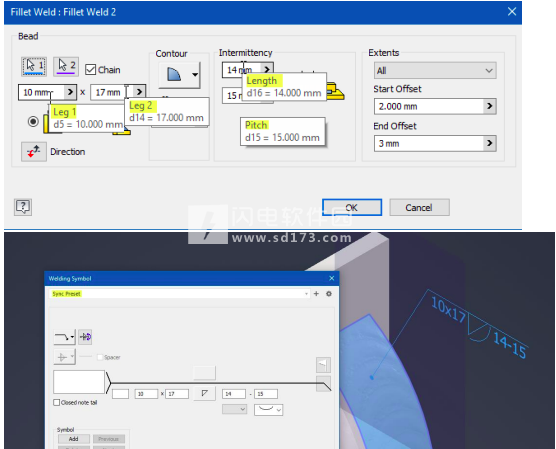Click the symbol Add button

74,439
